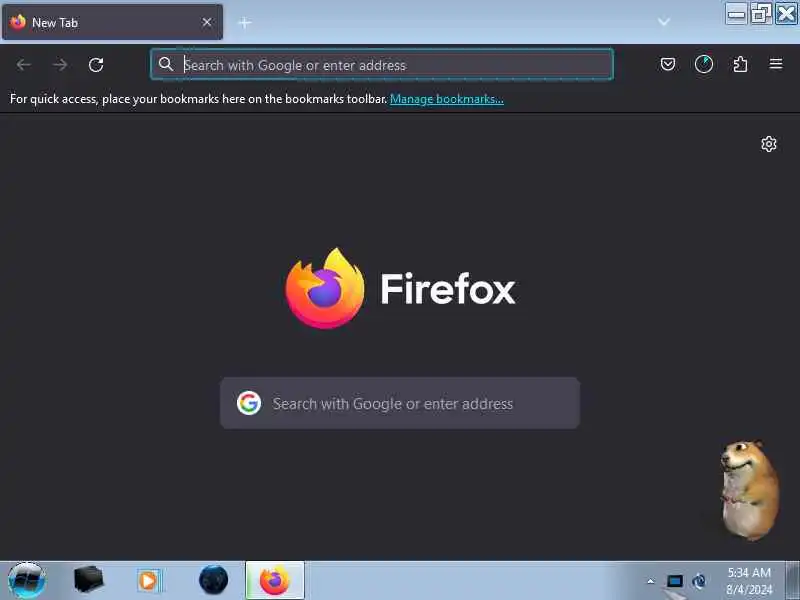Image resolution: width=800 pixels, height=600 pixels.
Task: Expand the list all tabs chevron
Action: pos(664,22)
